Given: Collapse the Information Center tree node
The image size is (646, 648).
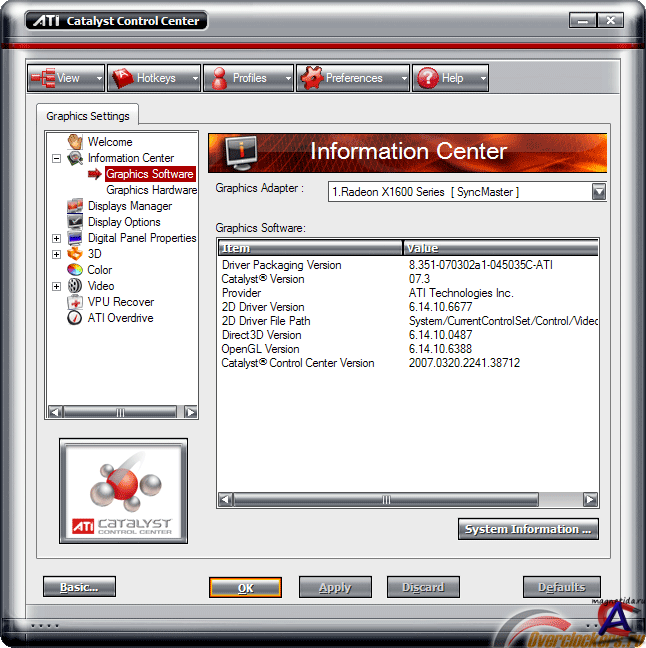Looking at the screenshot, I should point(57,158).
